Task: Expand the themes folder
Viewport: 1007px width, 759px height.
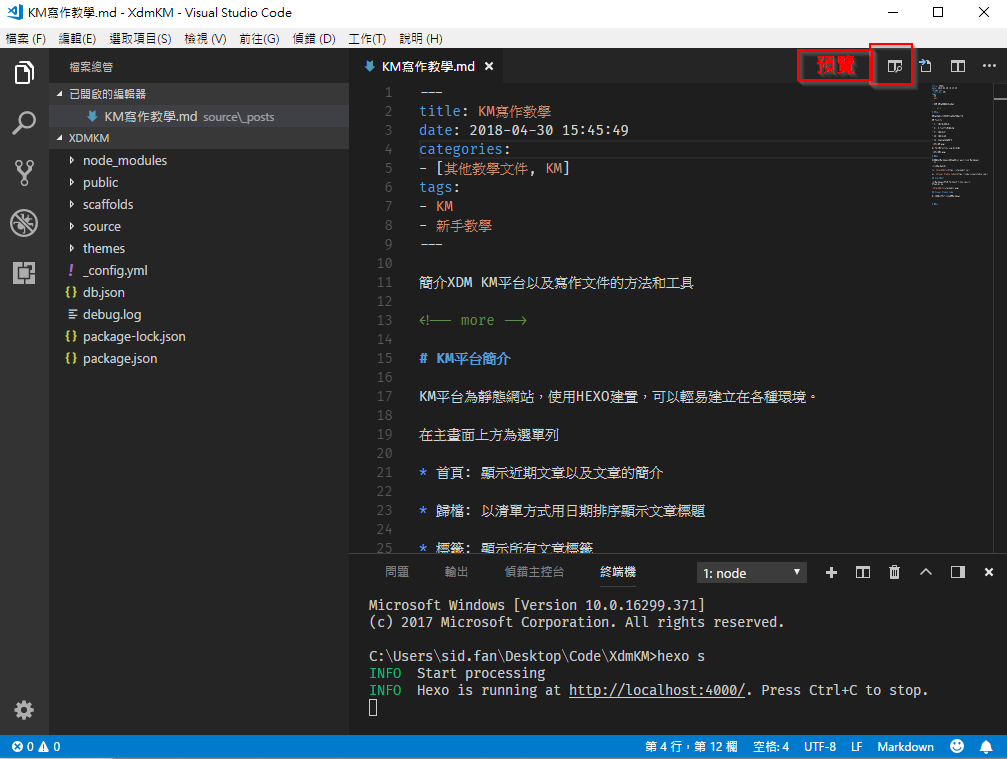Action: [x=107, y=248]
